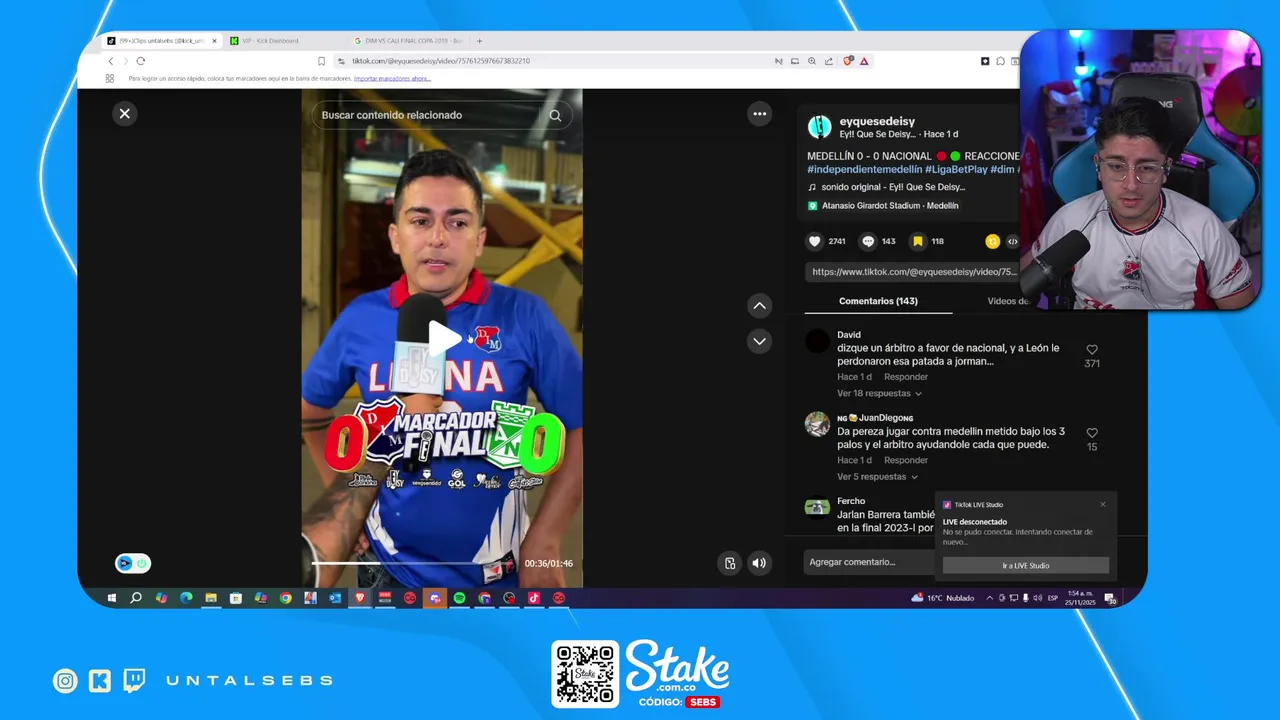
Task: Go to previous video with up arrow
Action: 760,306
